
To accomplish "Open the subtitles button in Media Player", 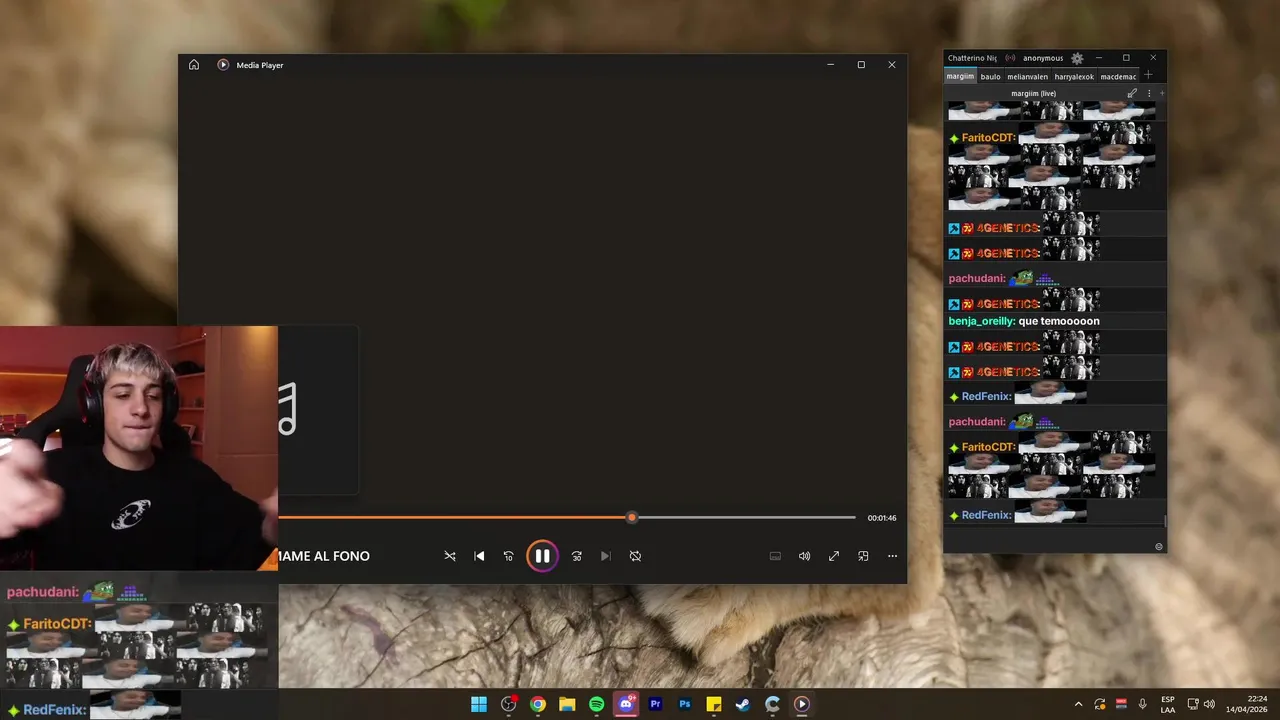I will point(775,556).
